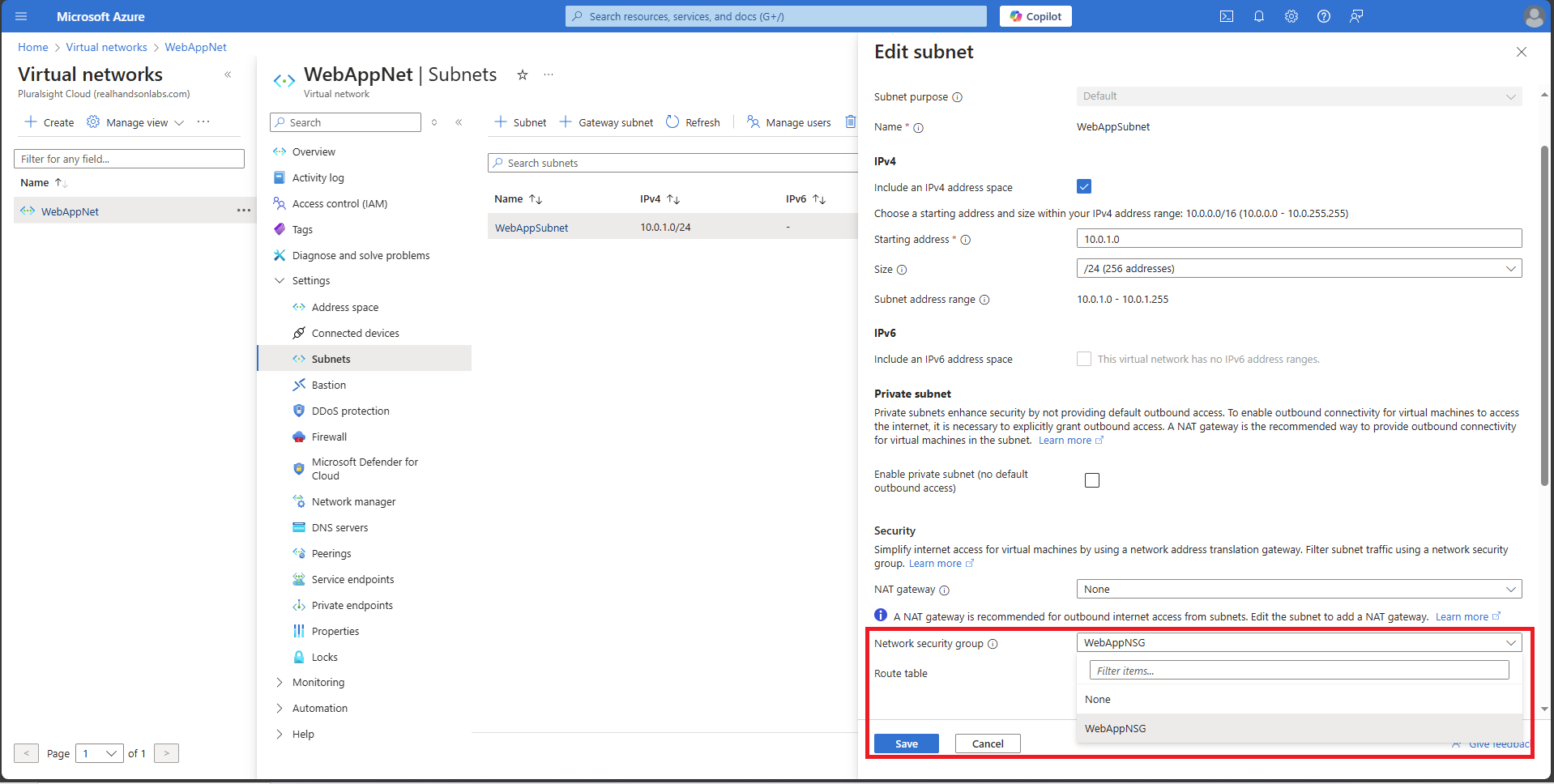1554x784 pixels.
Task: Add a new Subnet
Action: 520,122
